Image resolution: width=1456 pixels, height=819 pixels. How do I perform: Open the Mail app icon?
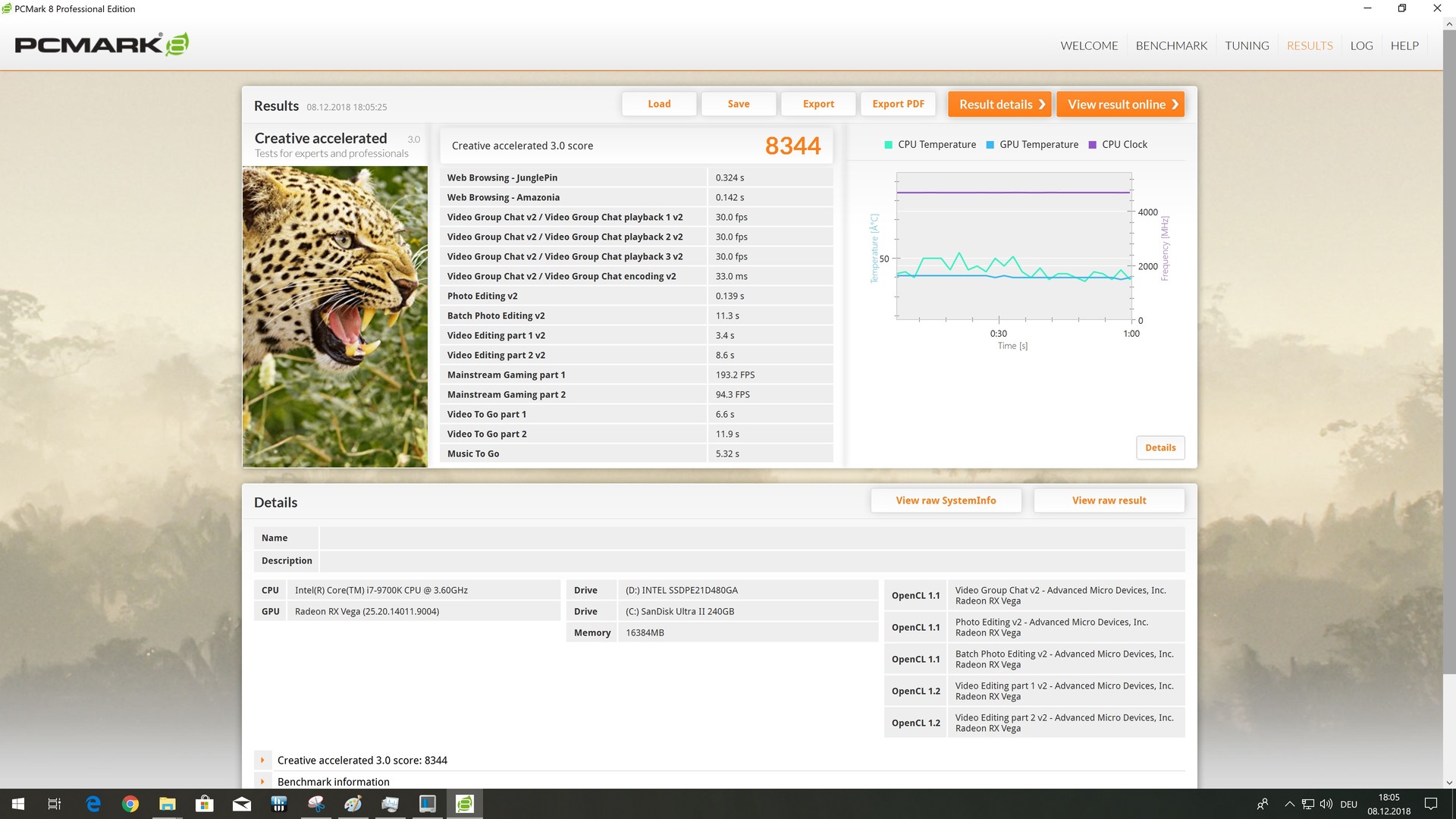[x=242, y=804]
